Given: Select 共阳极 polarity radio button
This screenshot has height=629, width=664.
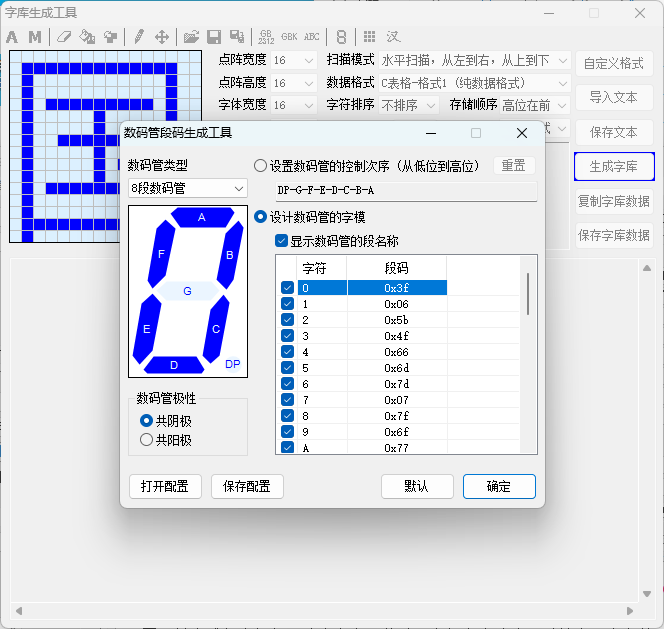Looking at the screenshot, I should 146,440.
